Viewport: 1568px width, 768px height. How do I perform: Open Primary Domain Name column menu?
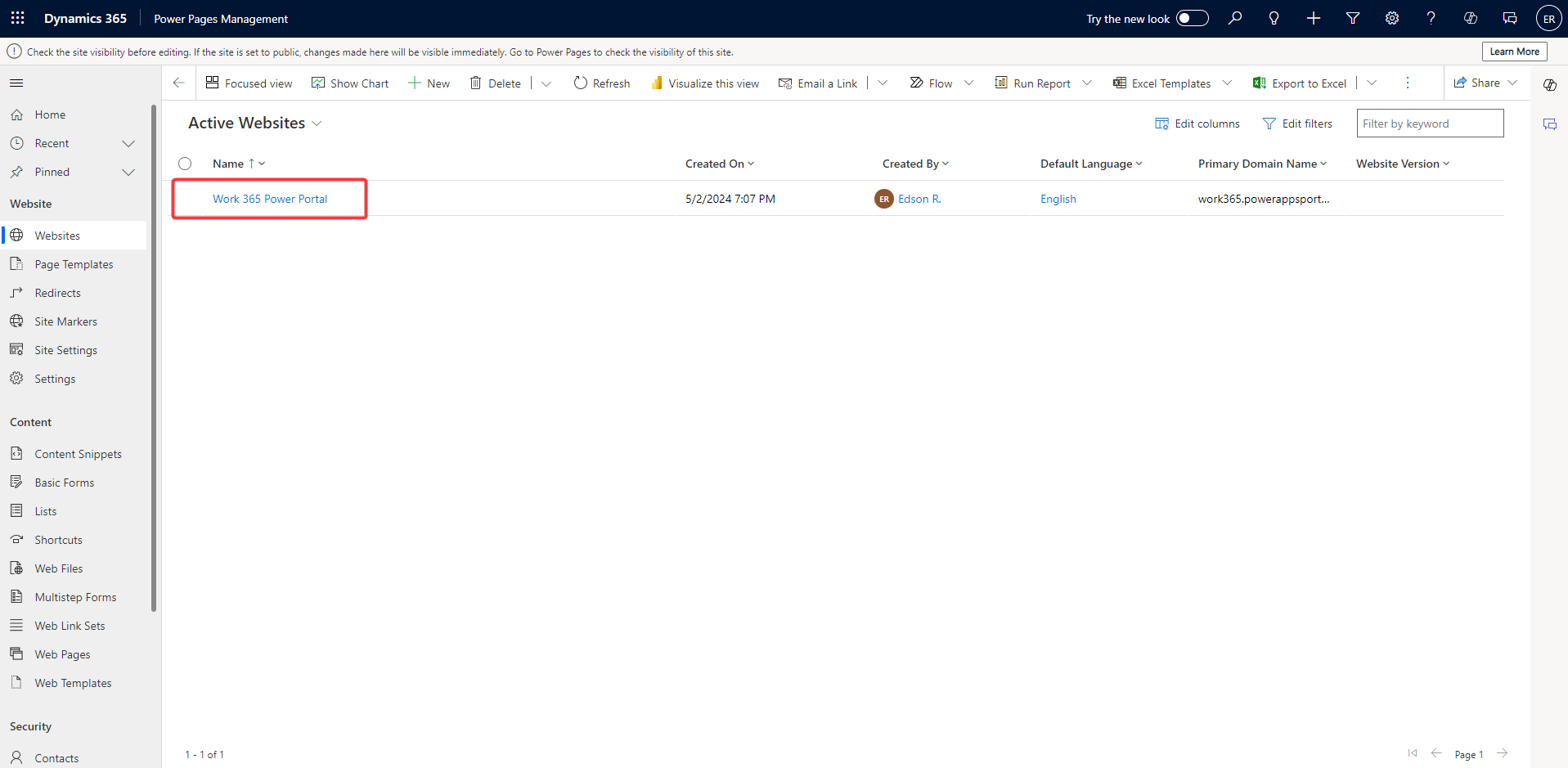click(x=1323, y=164)
